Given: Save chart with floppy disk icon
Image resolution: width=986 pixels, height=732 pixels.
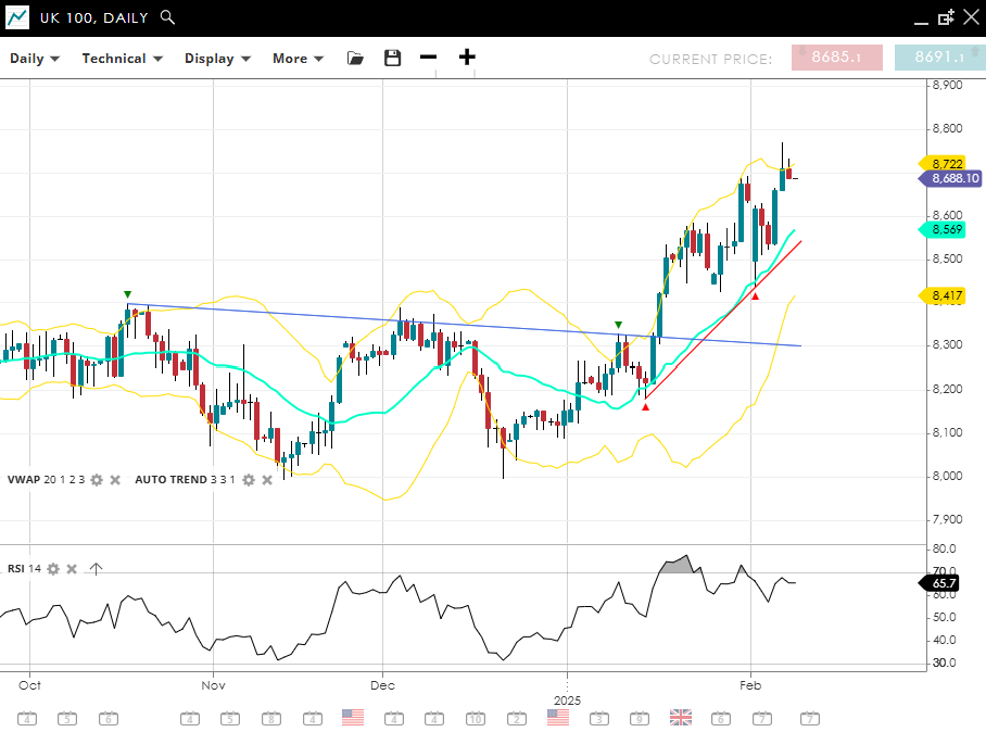Looking at the screenshot, I should tap(393, 58).
